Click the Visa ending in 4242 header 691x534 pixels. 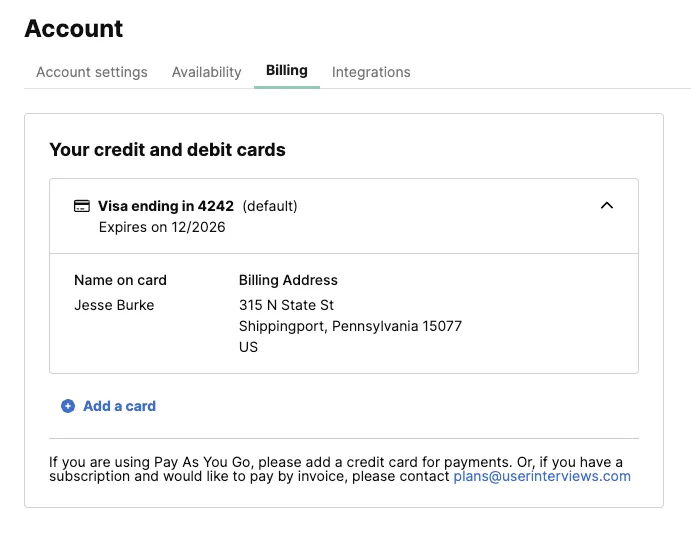(x=166, y=206)
